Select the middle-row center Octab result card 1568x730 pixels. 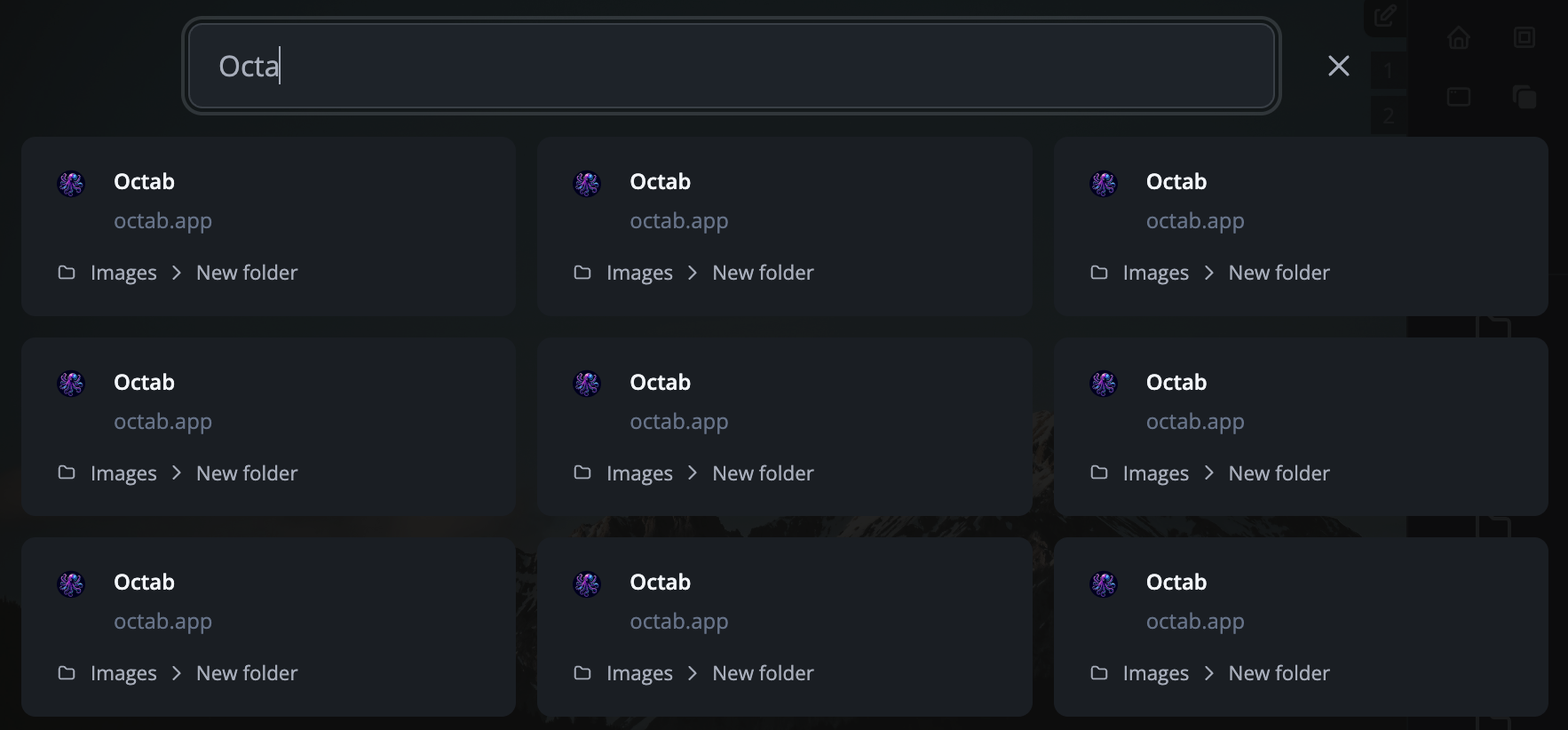click(x=784, y=426)
